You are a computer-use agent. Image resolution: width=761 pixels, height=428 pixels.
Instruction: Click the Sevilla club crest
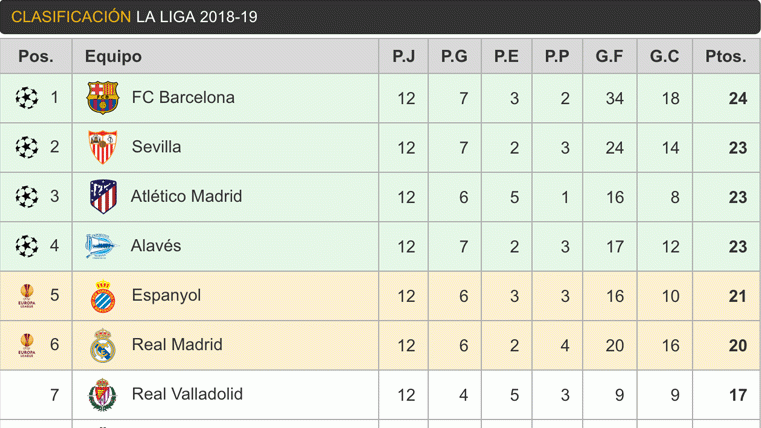[x=102, y=147]
